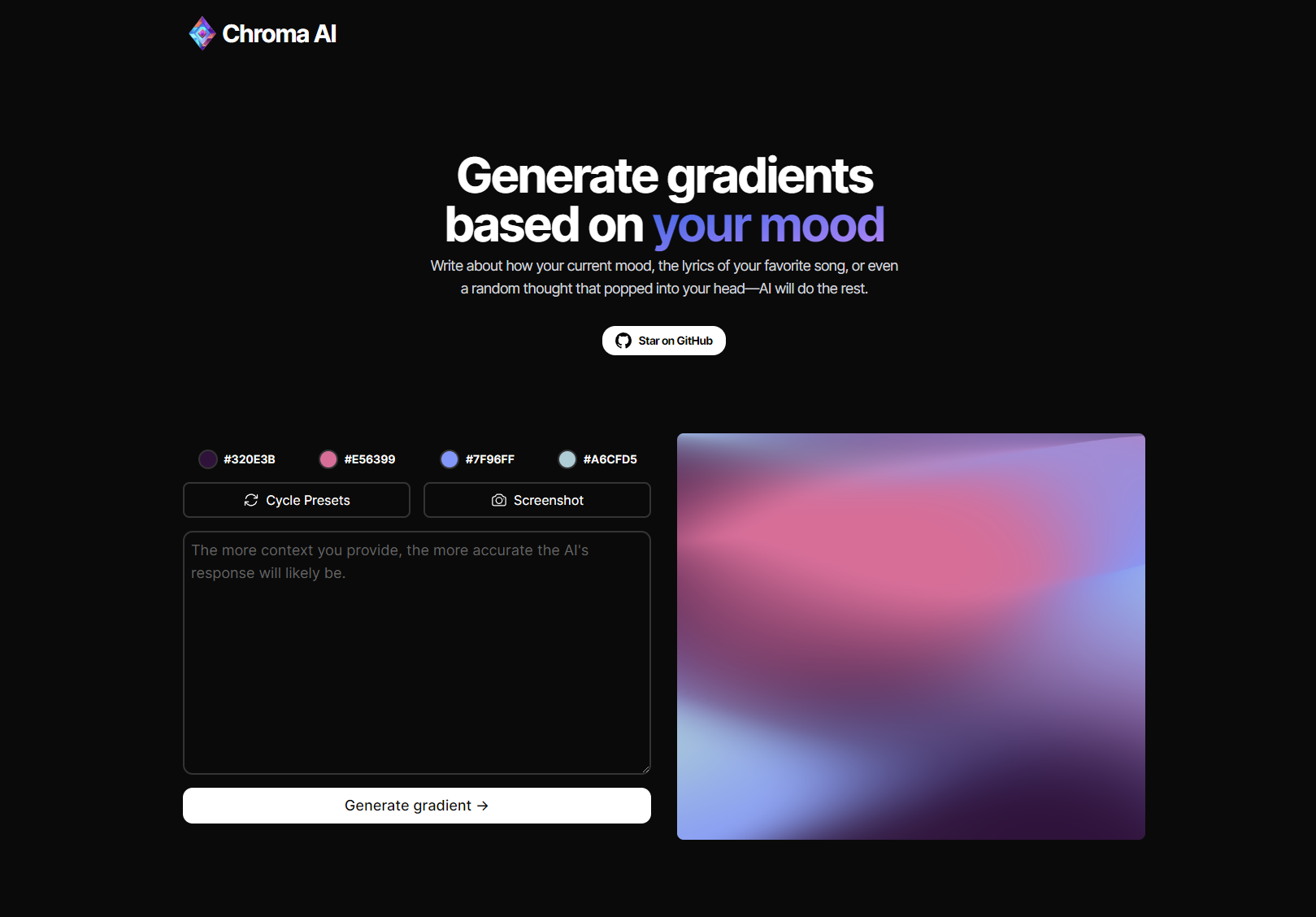The width and height of the screenshot is (1316, 917).
Task: Click the GitHub octocat icon
Action: click(623, 341)
